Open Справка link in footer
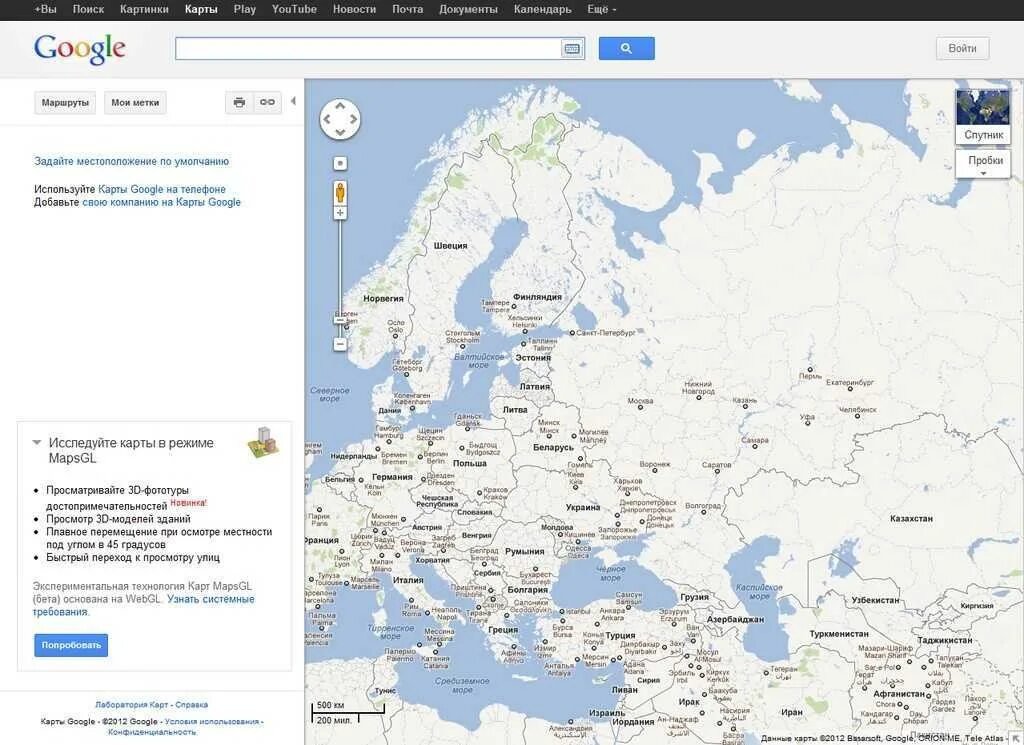The image size is (1024, 745). tap(191, 705)
